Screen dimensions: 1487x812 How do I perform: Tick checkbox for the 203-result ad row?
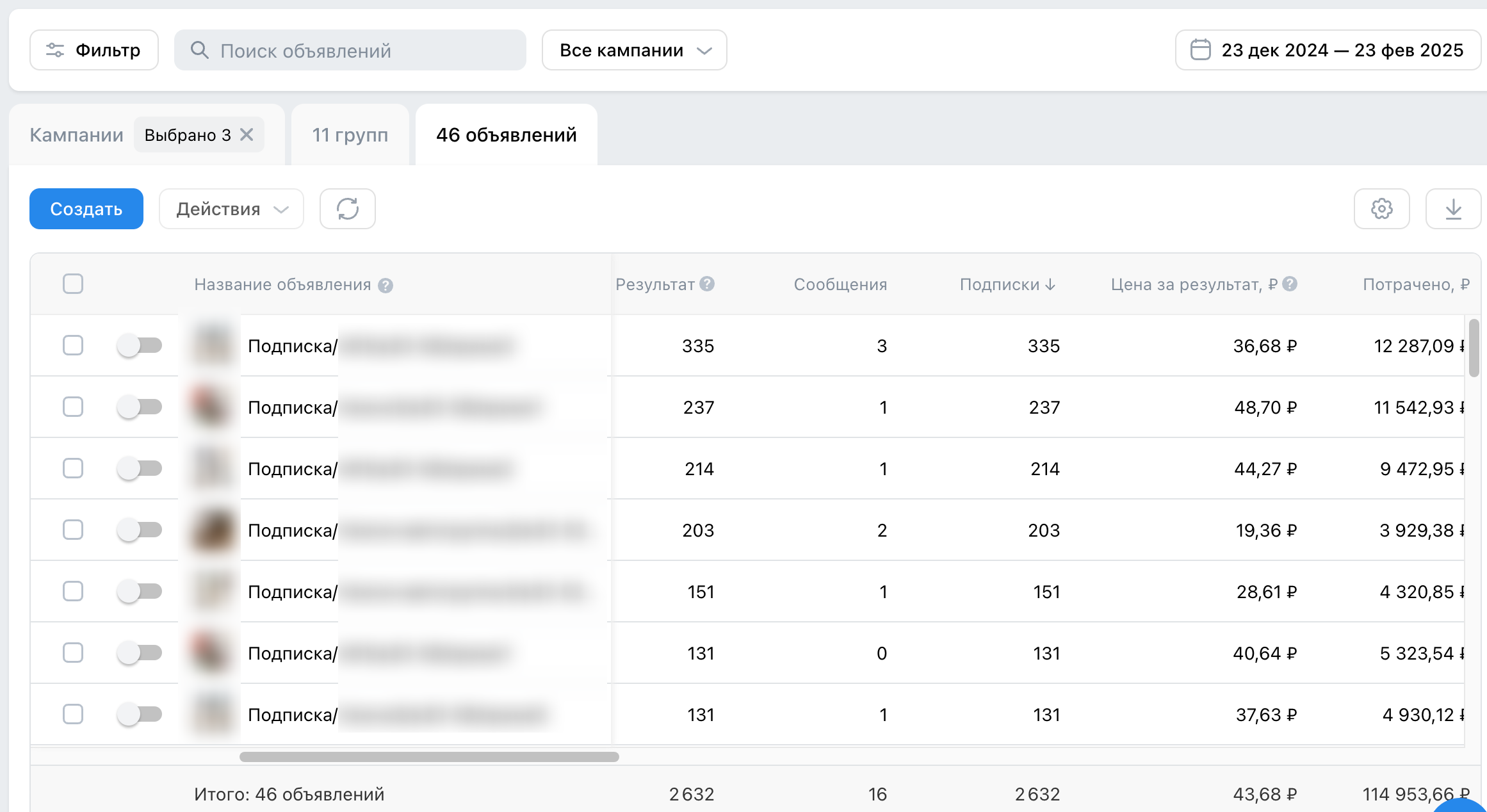(x=73, y=530)
